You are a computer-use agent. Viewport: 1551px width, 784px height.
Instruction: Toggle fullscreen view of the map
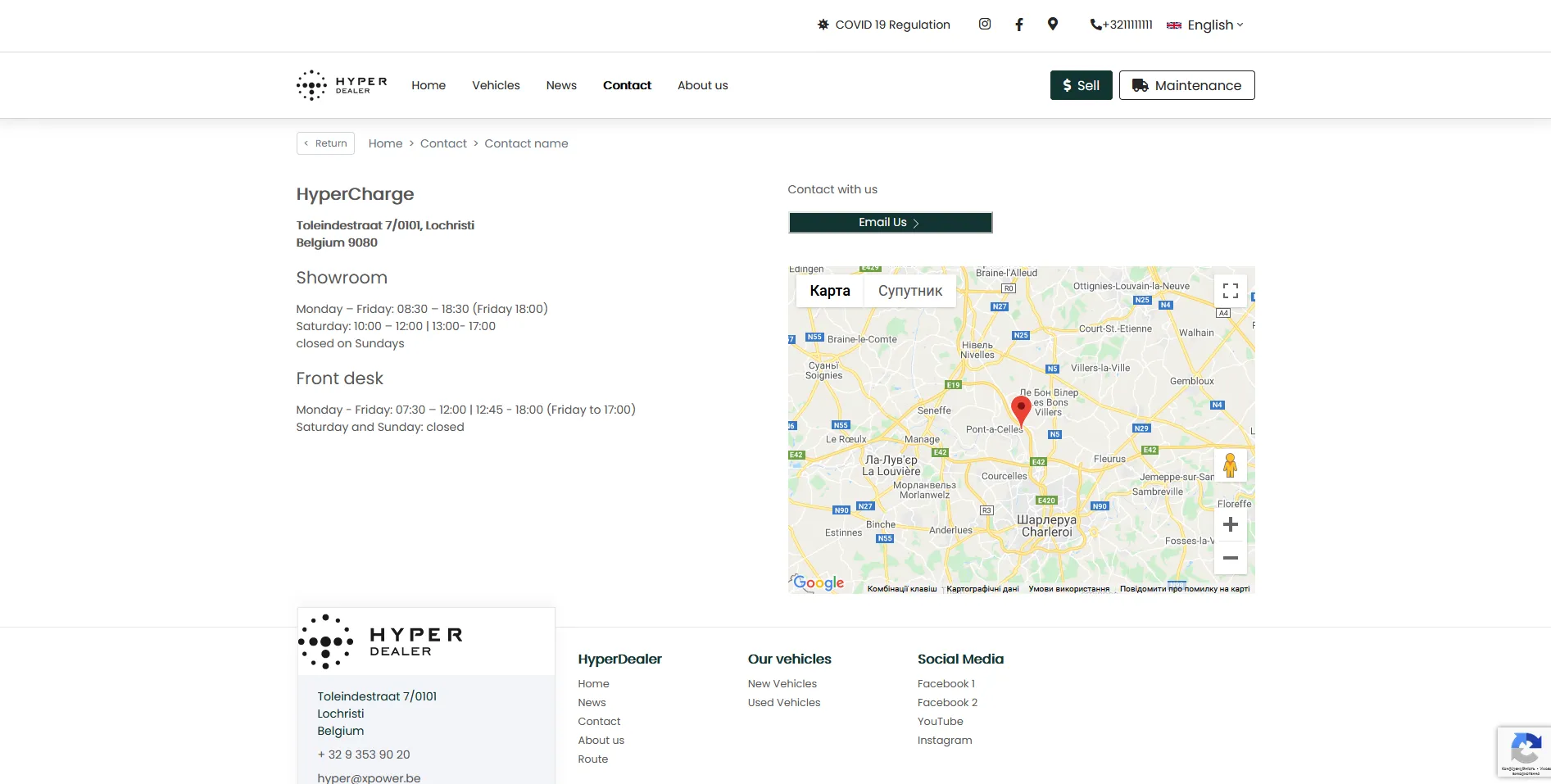click(1230, 291)
